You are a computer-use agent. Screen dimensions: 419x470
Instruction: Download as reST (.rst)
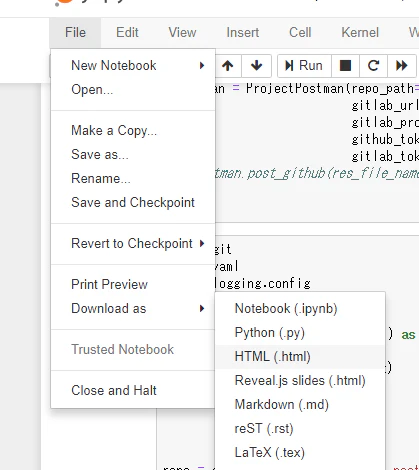point(300,429)
